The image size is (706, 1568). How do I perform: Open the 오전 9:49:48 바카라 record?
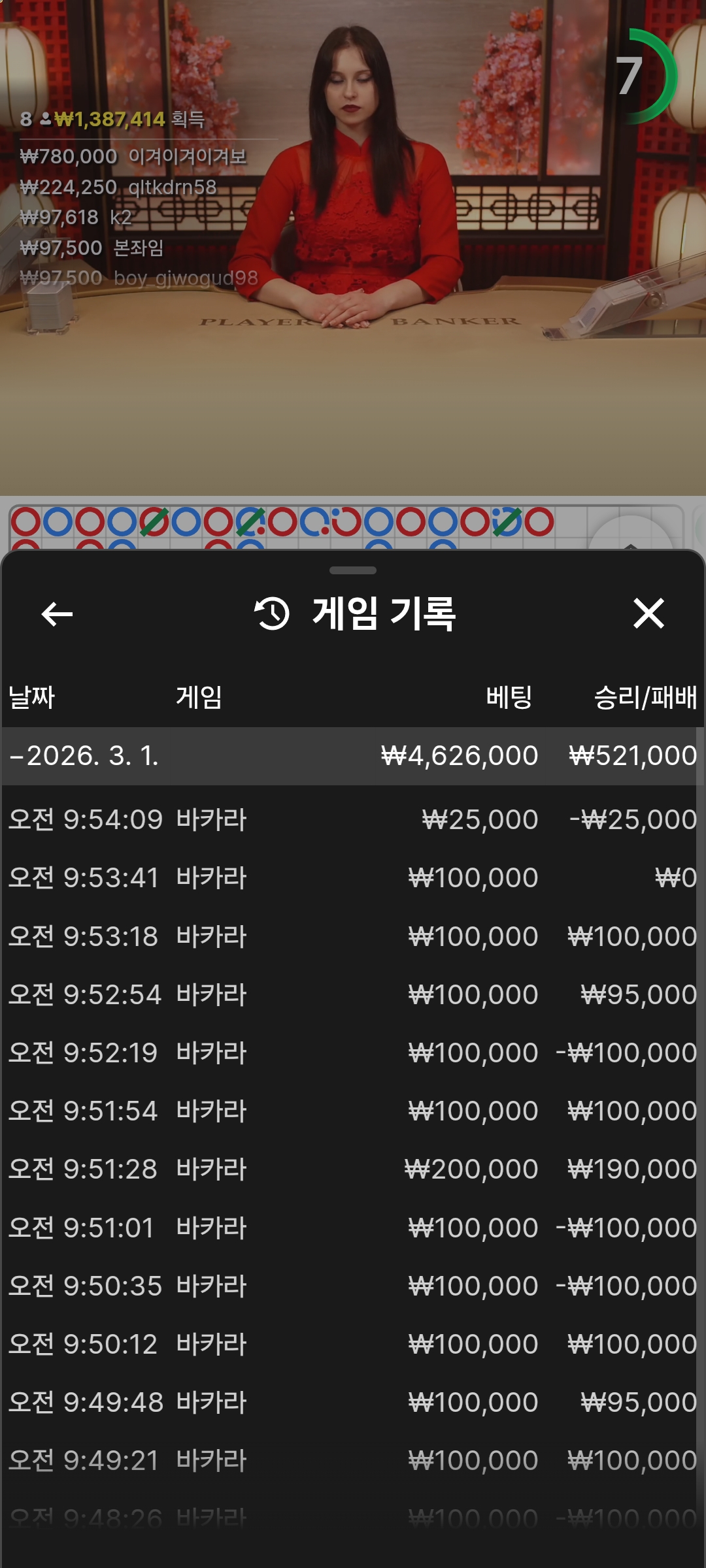tap(353, 1403)
